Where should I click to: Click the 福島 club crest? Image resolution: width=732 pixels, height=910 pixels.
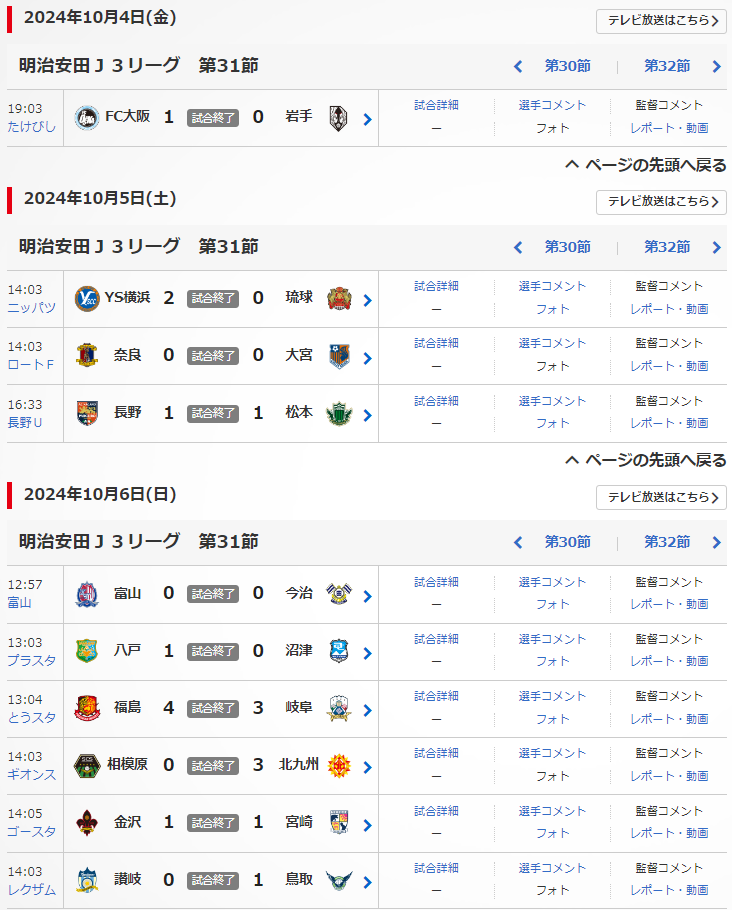click(86, 708)
